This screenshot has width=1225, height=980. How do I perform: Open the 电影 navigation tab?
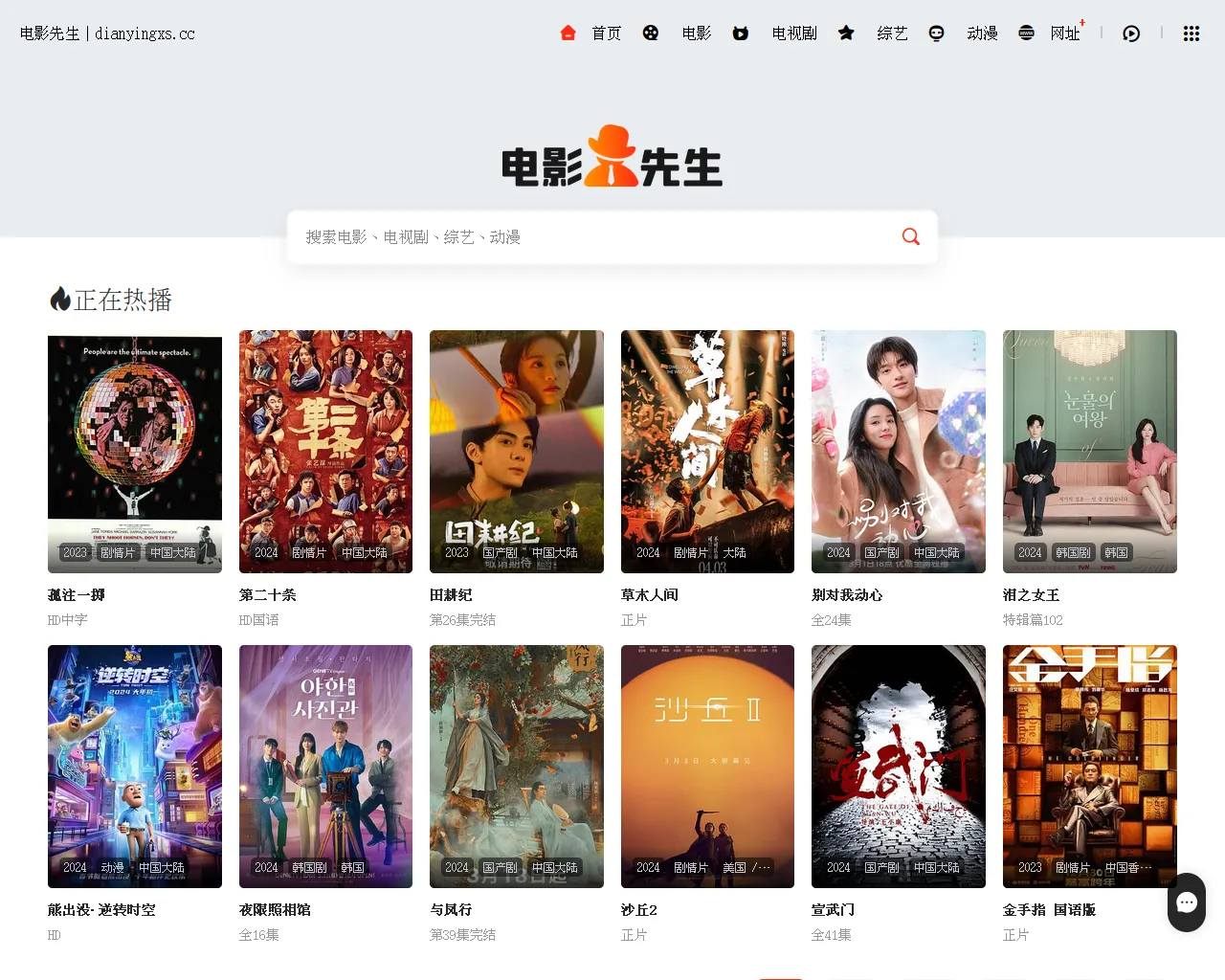(x=697, y=33)
